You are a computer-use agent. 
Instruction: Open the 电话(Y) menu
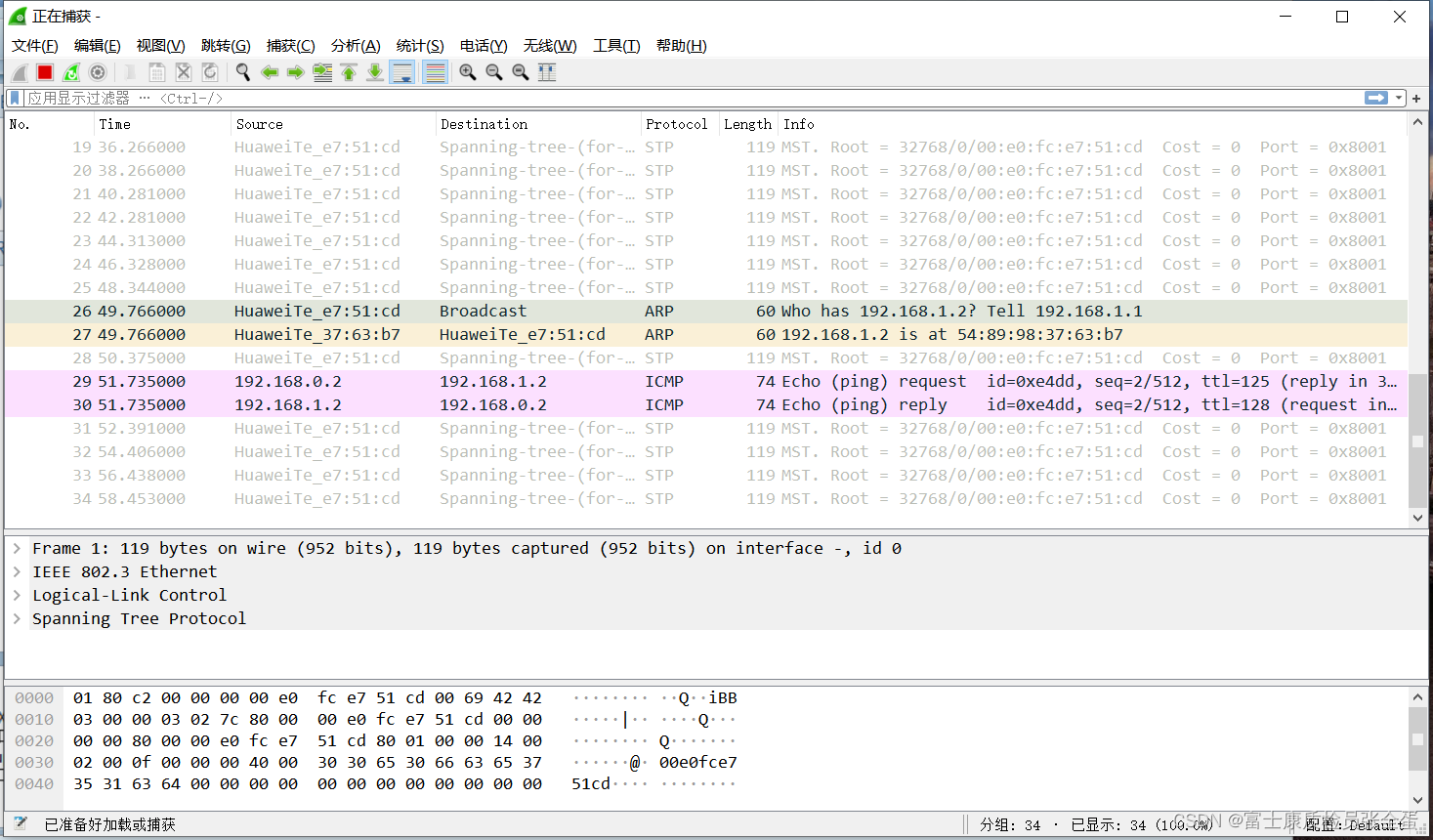click(x=484, y=46)
